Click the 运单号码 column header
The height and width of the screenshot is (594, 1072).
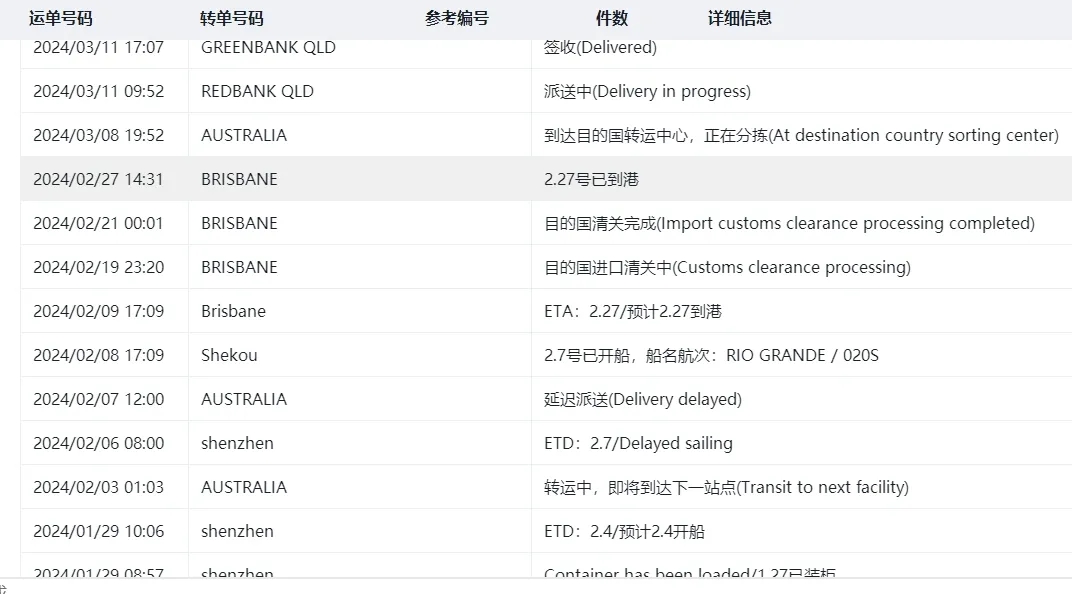tap(61, 18)
